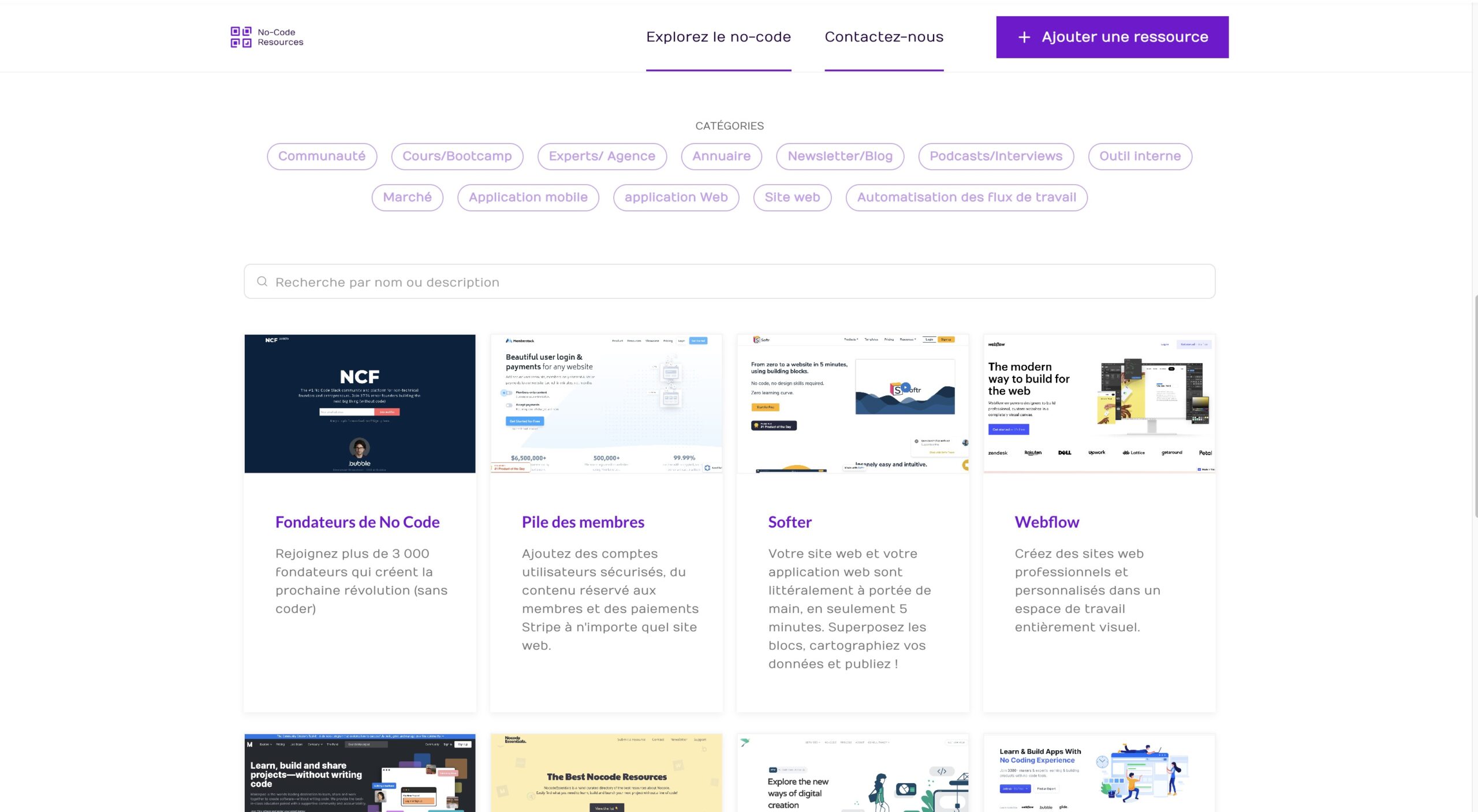The image size is (1478, 812).
Task: Open the Softr preview thumbnail
Action: tap(853, 403)
